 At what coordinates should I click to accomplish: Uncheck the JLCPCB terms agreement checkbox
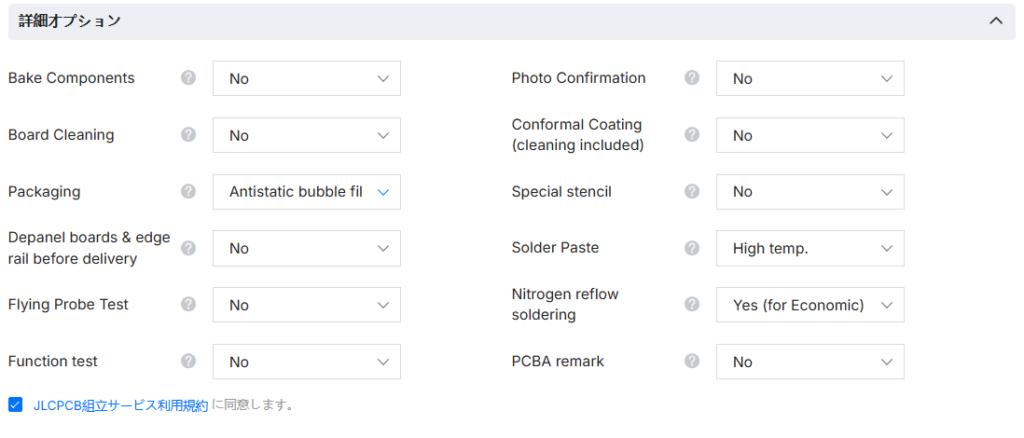[x=15, y=405]
